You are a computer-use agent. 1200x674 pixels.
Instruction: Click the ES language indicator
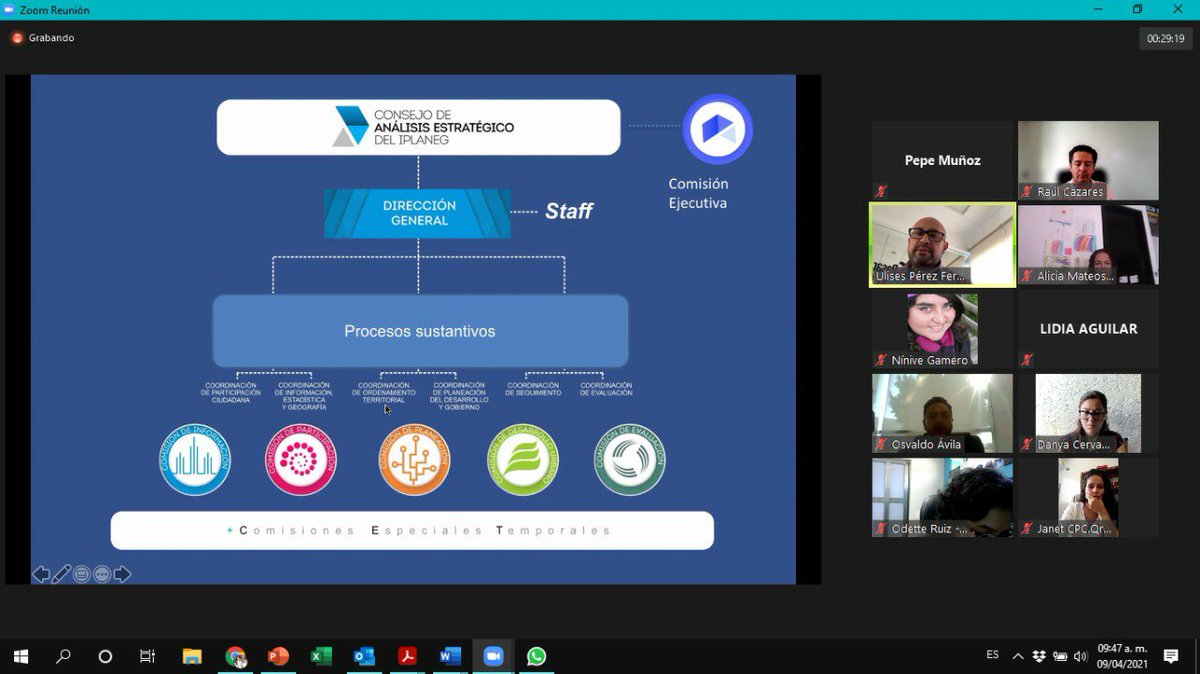[992, 655]
